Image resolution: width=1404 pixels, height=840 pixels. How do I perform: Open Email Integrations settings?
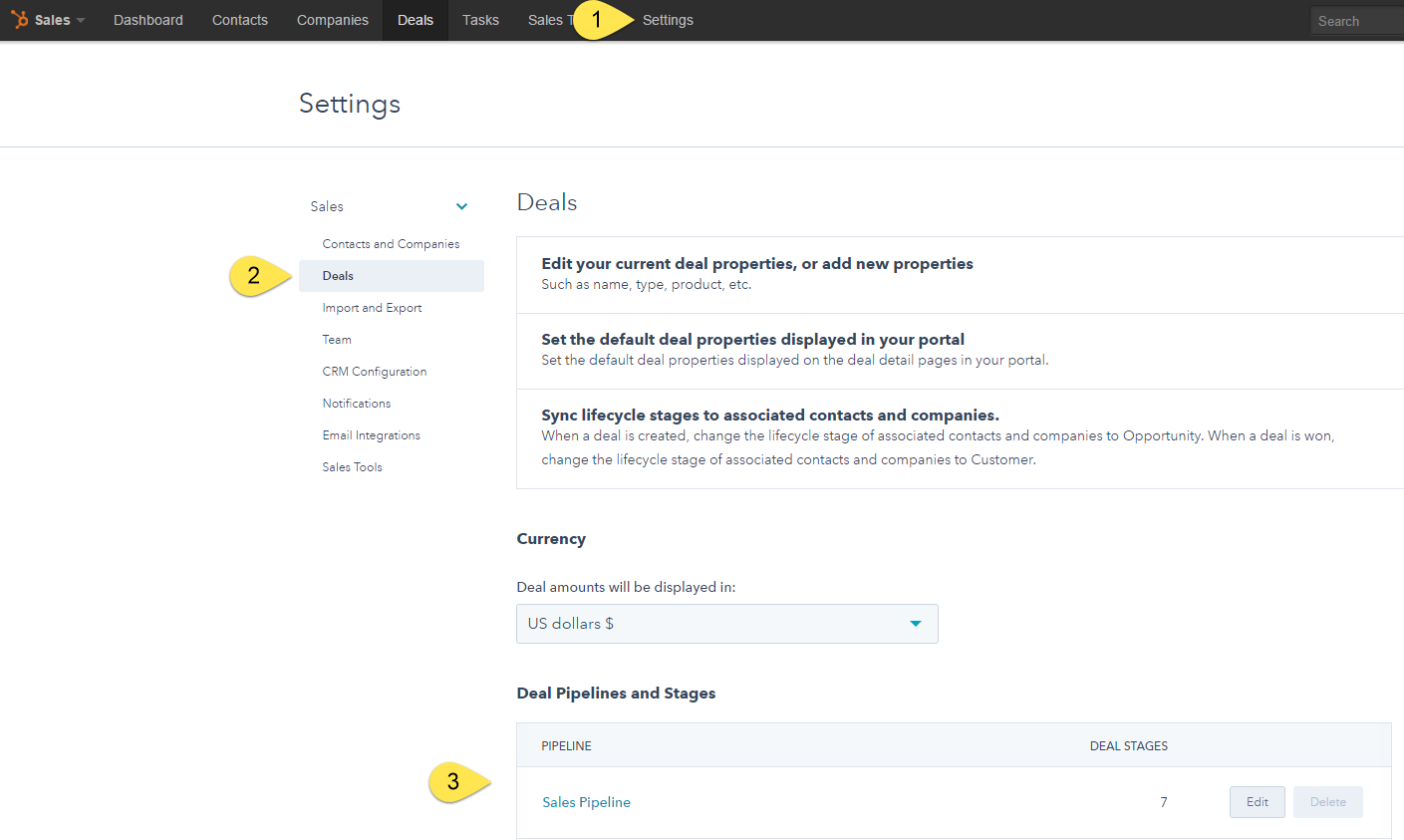click(371, 435)
